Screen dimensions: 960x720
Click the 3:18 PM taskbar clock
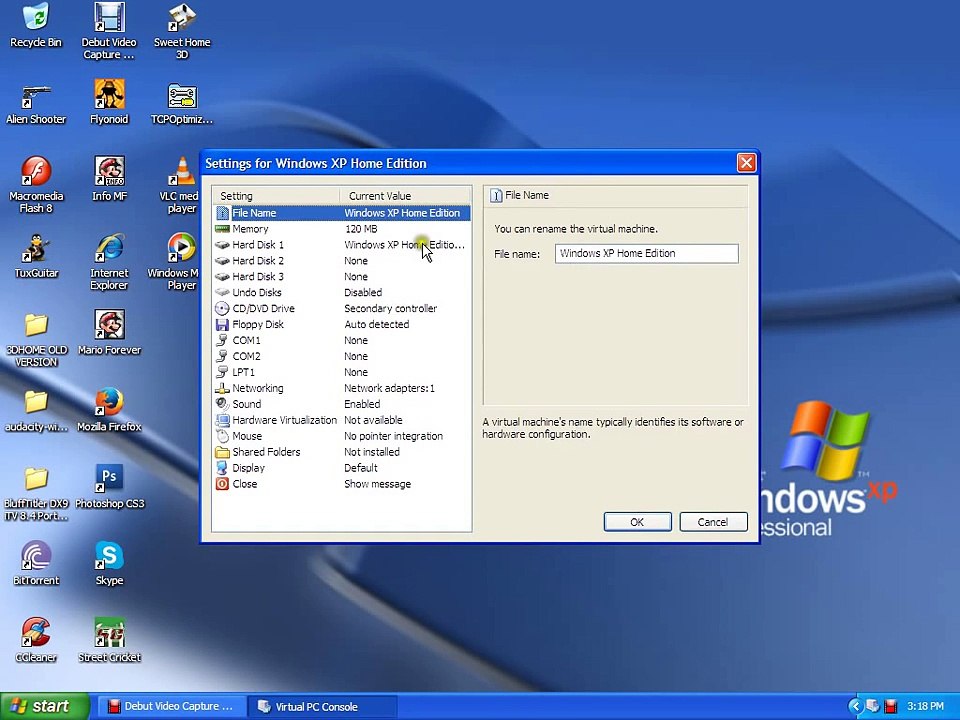925,707
